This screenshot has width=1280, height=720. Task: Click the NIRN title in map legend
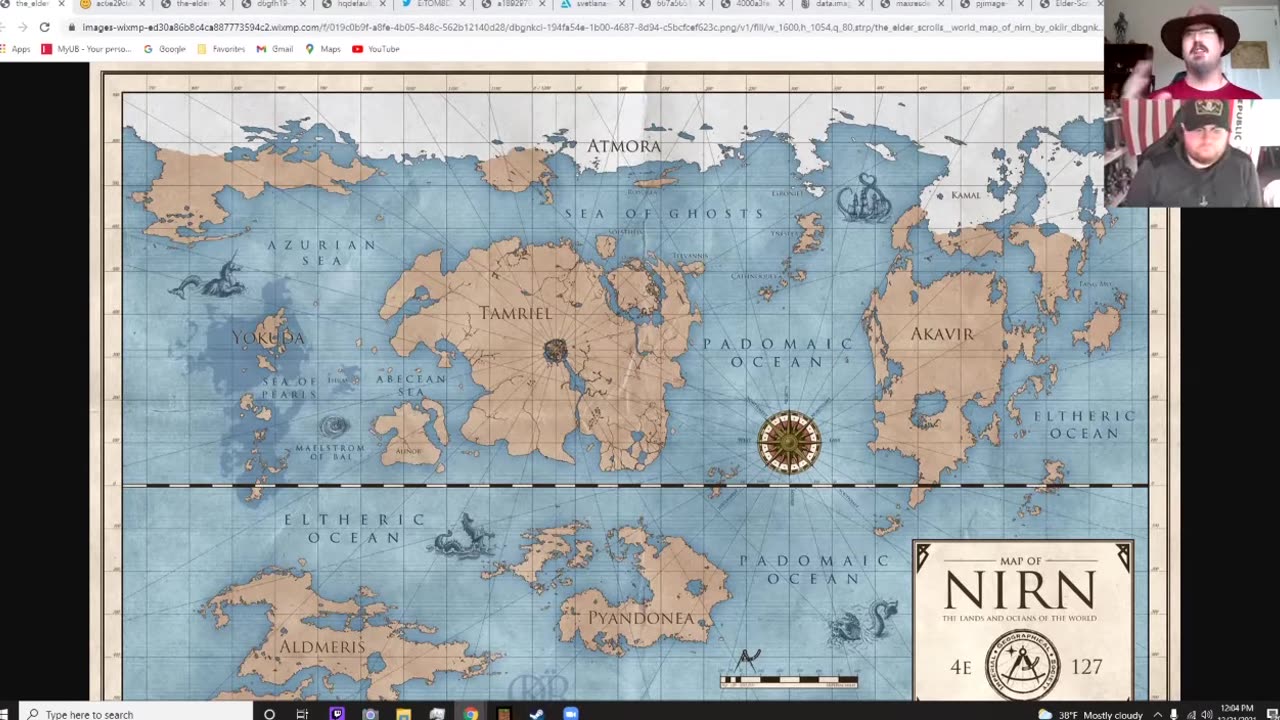1021,590
